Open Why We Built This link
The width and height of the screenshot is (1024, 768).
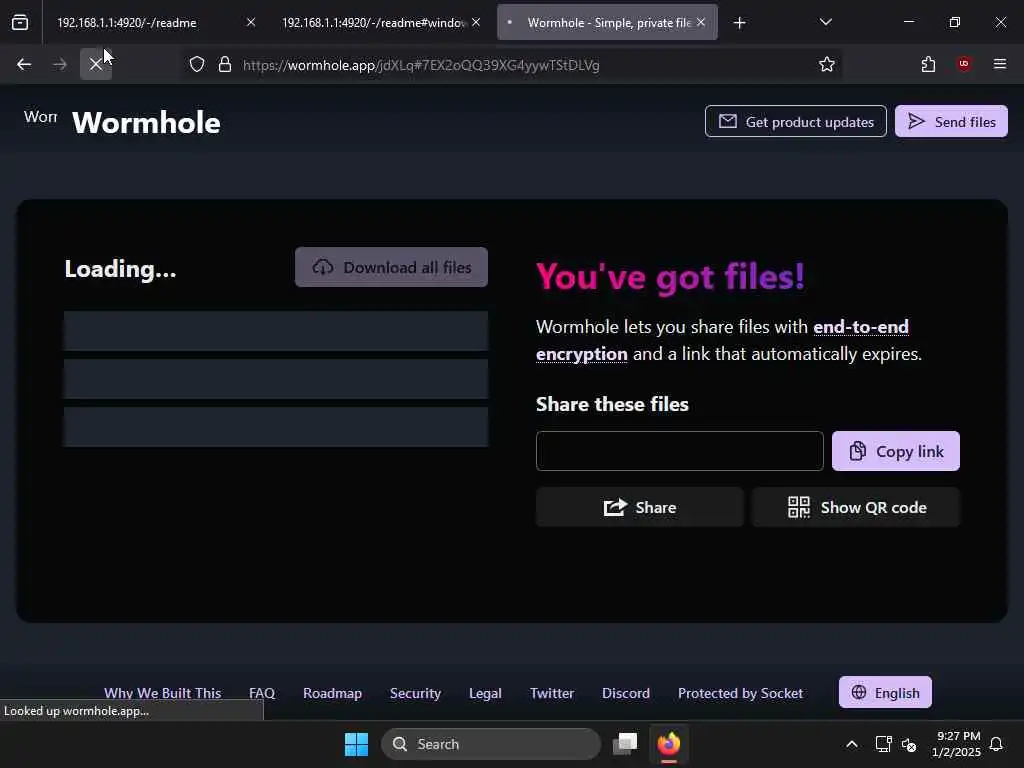pyautogui.click(x=163, y=693)
